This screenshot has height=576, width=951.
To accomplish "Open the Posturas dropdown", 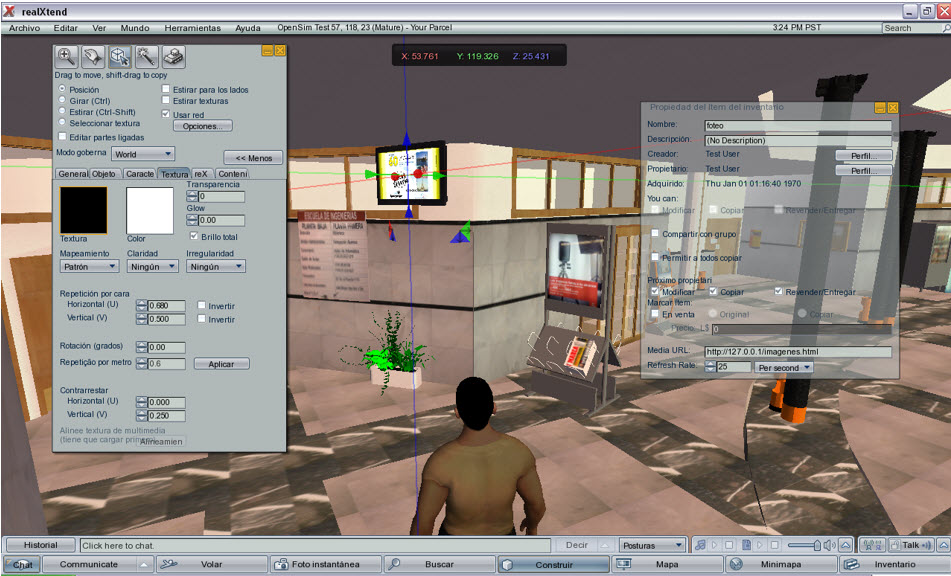I will 652,545.
